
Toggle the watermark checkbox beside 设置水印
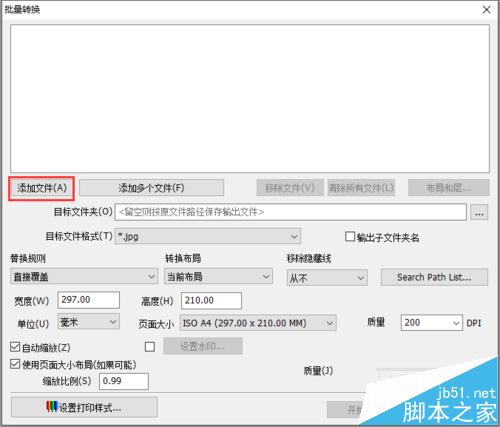[150, 347]
